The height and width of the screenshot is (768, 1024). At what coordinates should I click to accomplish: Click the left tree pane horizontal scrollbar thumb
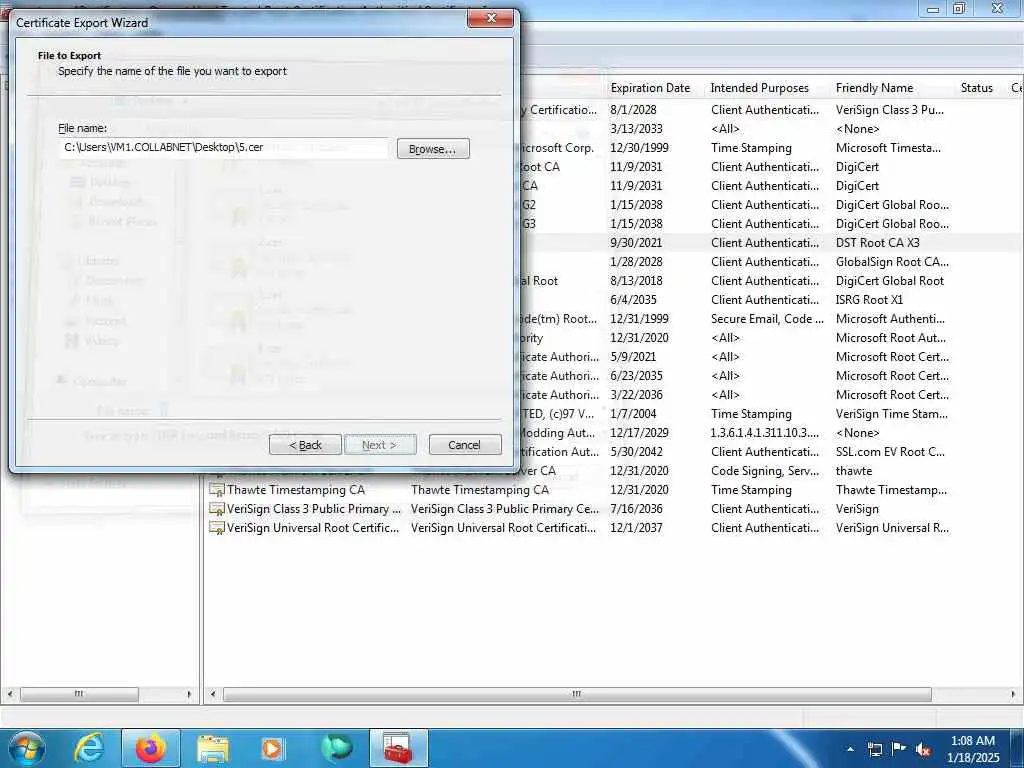[x=79, y=694]
